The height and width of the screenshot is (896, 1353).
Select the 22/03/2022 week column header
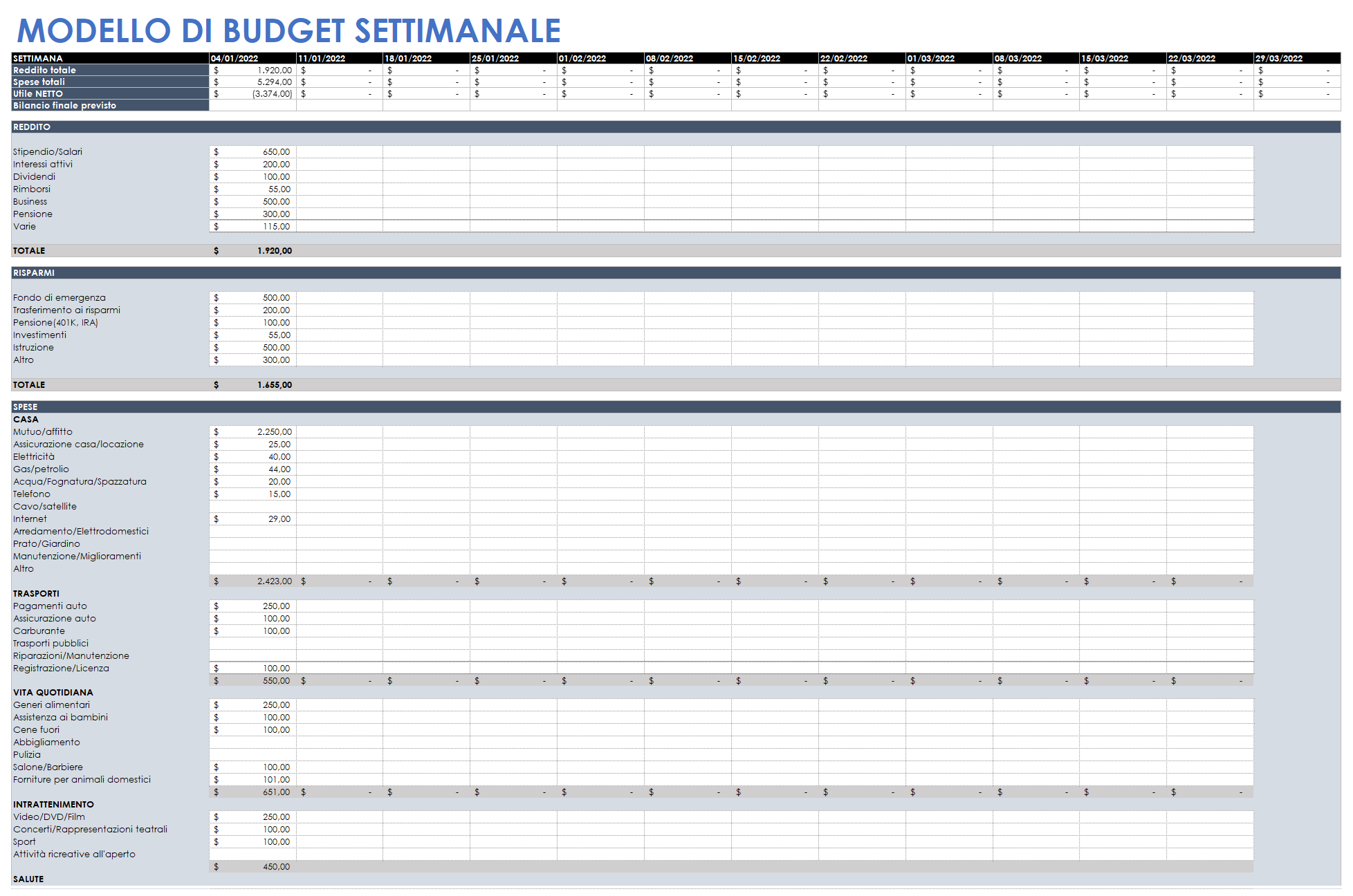point(1210,59)
